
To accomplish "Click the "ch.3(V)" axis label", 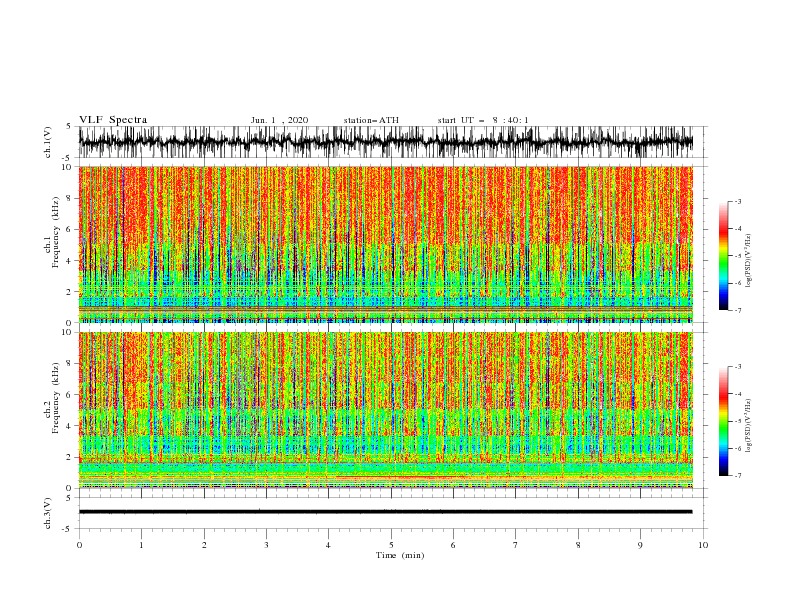I will coord(48,513).
